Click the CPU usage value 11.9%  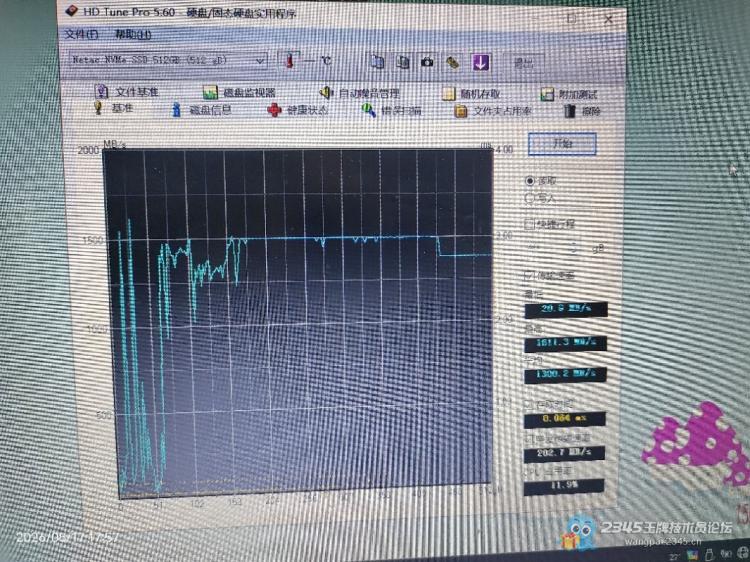click(x=563, y=486)
